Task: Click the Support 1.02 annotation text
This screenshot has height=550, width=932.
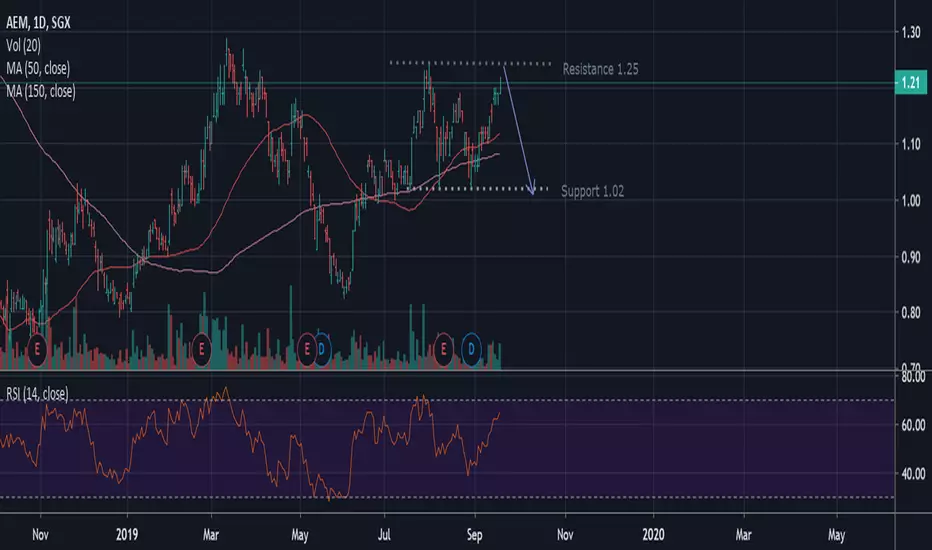Action: click(x=593, y=191)
